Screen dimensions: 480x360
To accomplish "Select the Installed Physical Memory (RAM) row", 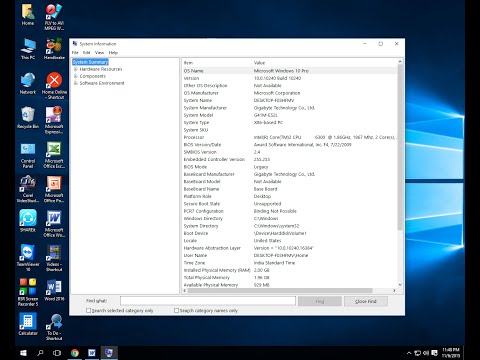I will (x=289, y=270).
